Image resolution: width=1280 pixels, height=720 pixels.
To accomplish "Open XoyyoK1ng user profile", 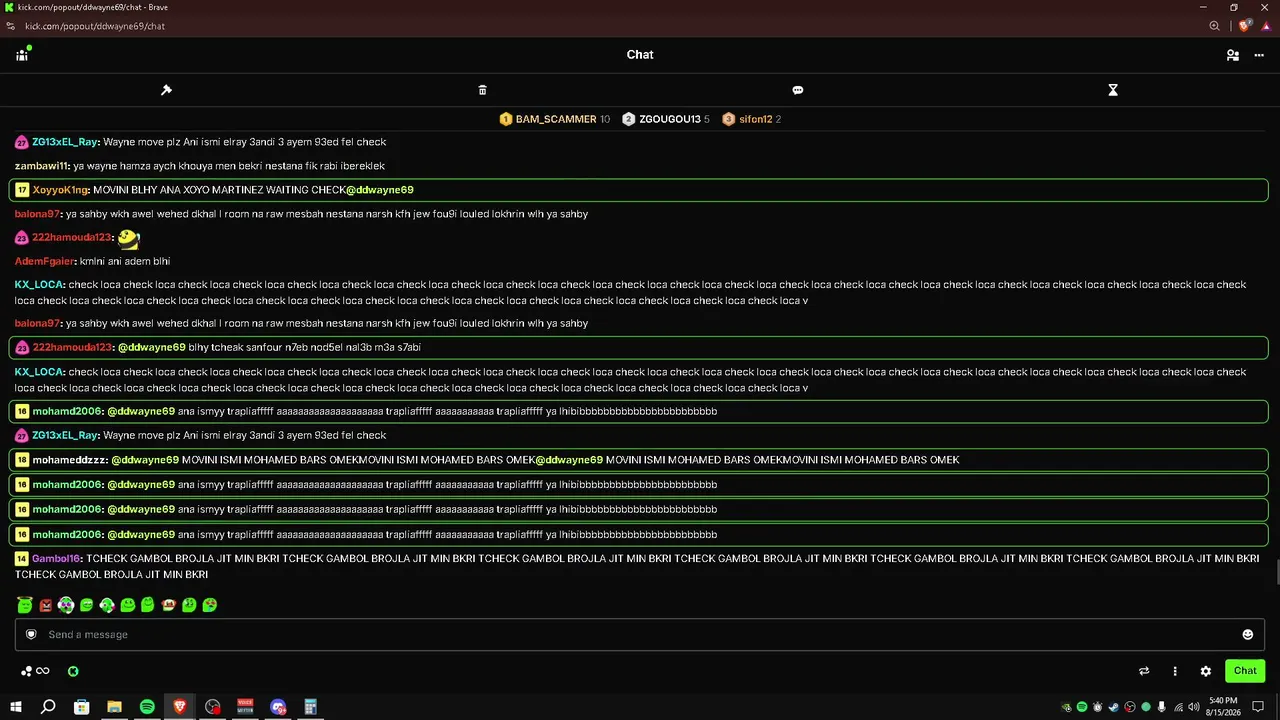I will [60, 190].
